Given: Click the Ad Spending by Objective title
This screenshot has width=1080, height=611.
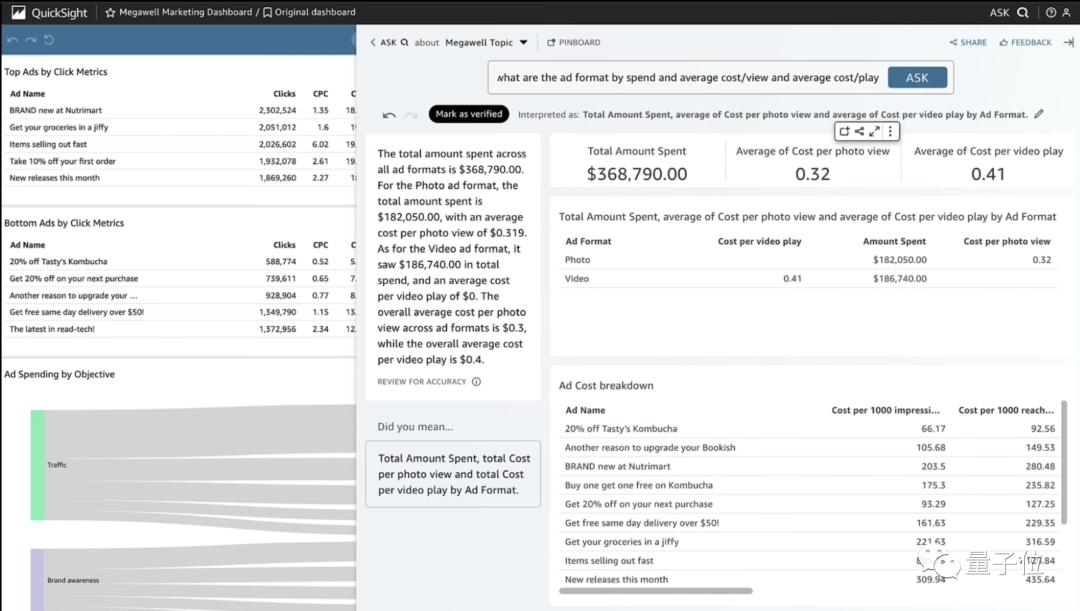Looking at the screenshot, I should click(59, 374).
